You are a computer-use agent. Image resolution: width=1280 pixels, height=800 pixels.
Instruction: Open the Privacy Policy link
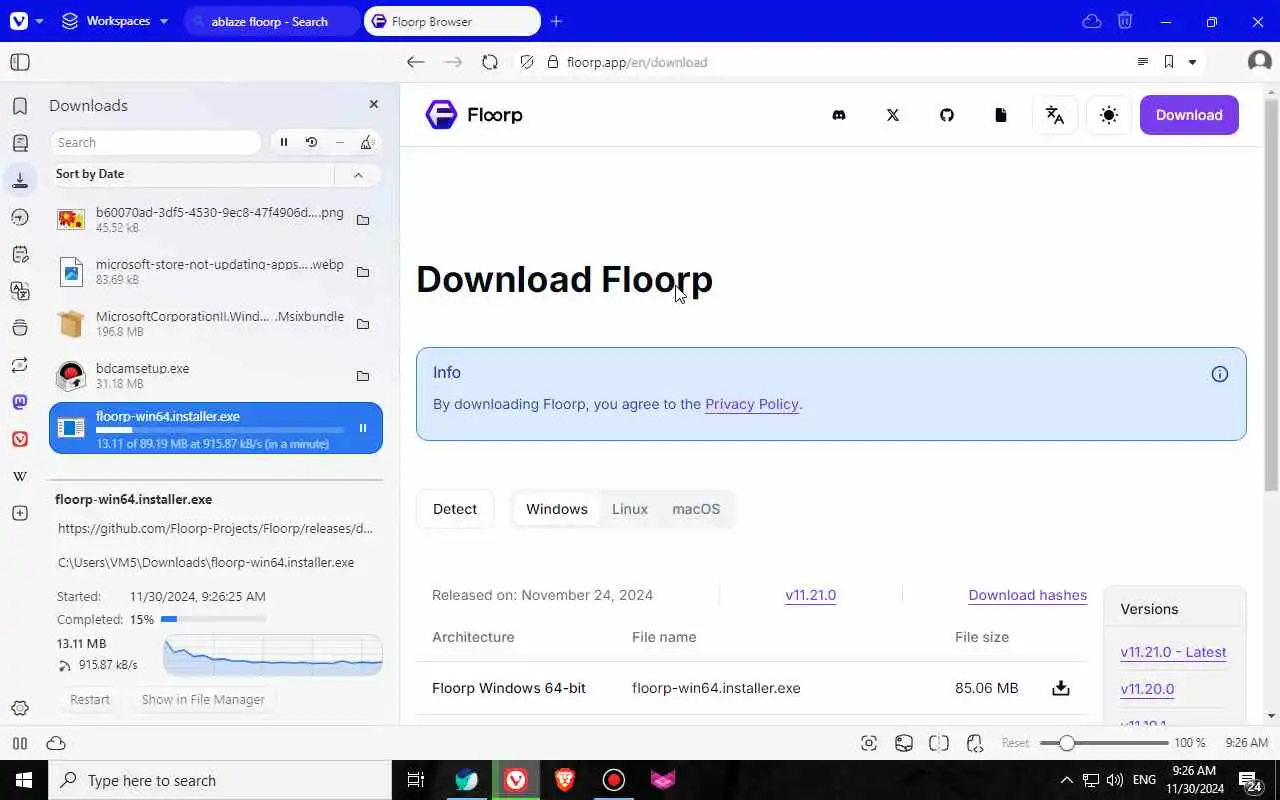(x=752, y=404)
